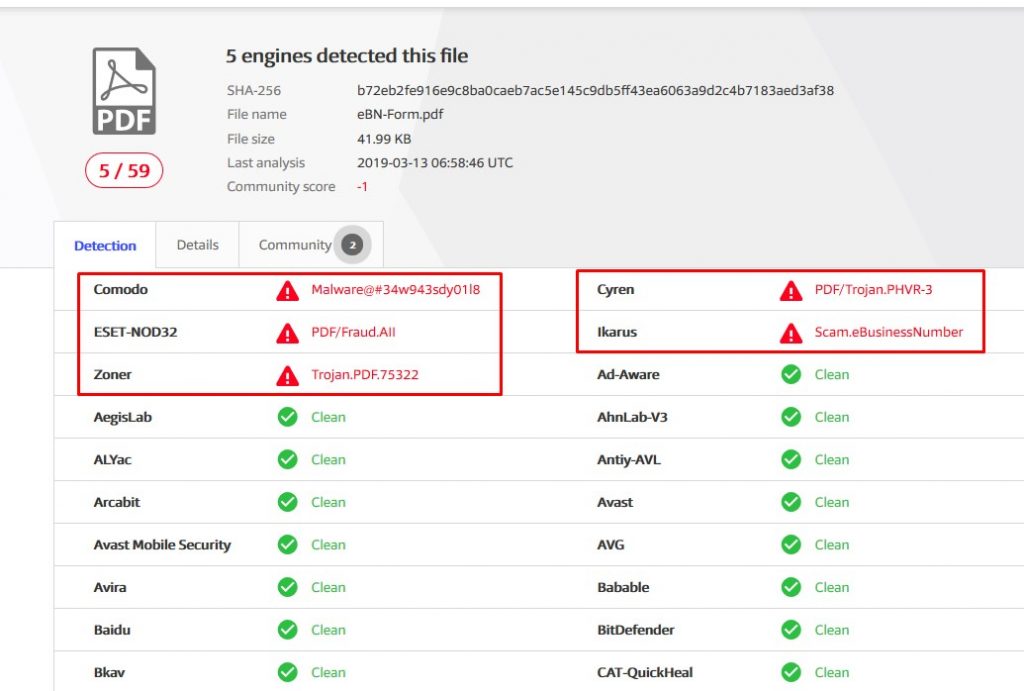The image size is (1024, 691).
Task: Click the Clean result for Ad-Aware
Action: tap(831, 374)
